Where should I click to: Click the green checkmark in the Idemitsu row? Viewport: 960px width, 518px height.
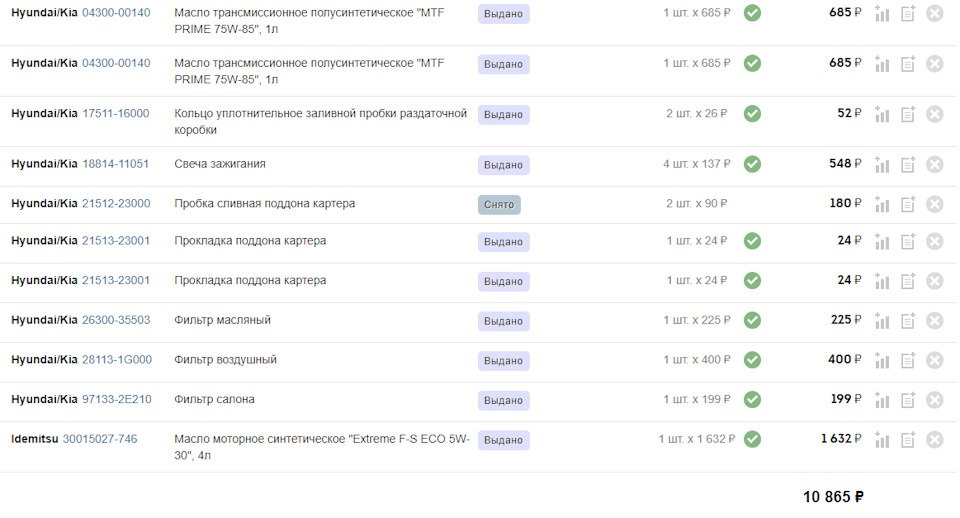(752, 439)
